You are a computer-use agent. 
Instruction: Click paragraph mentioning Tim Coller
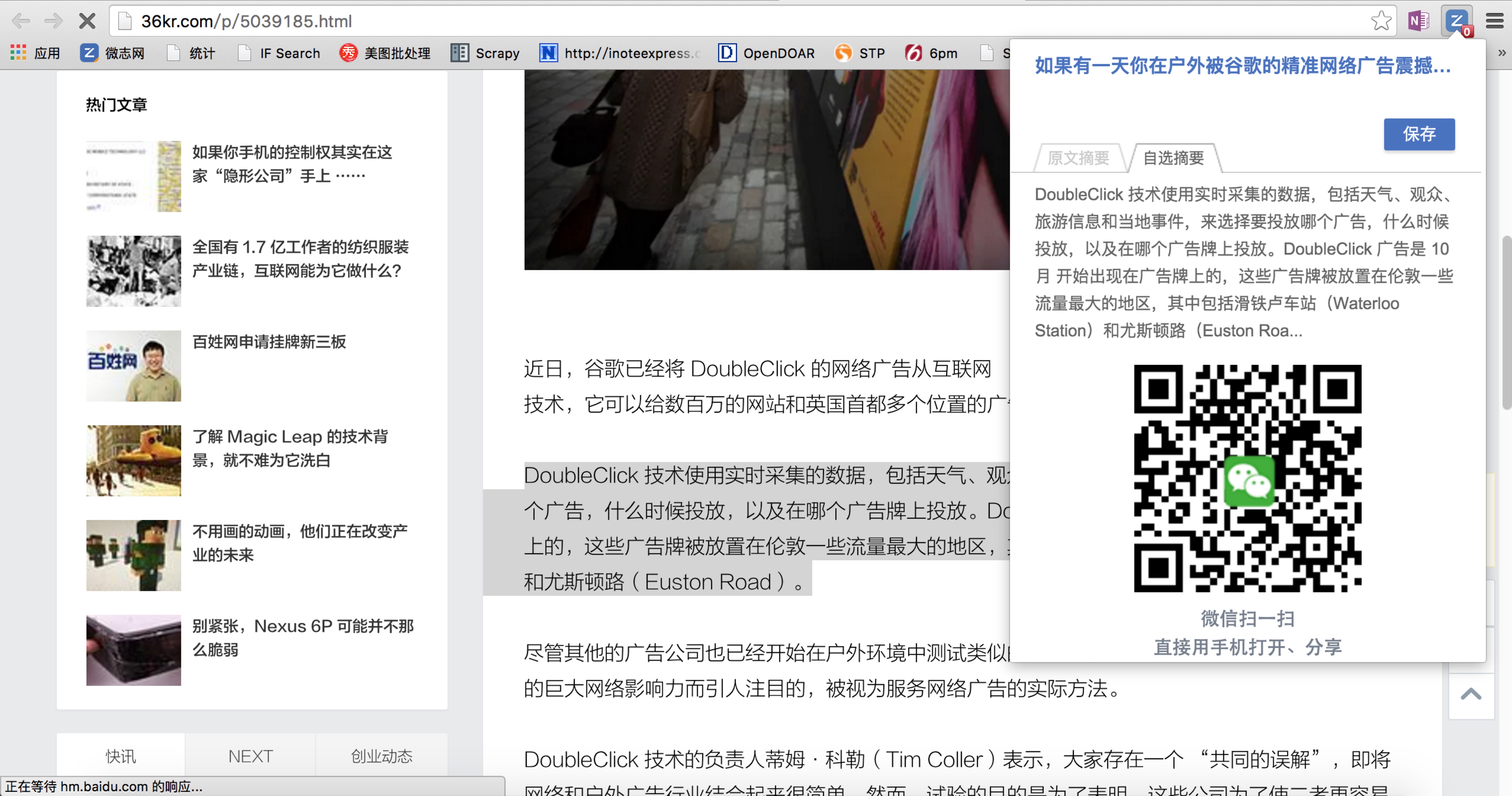click(x=957, y=773)
